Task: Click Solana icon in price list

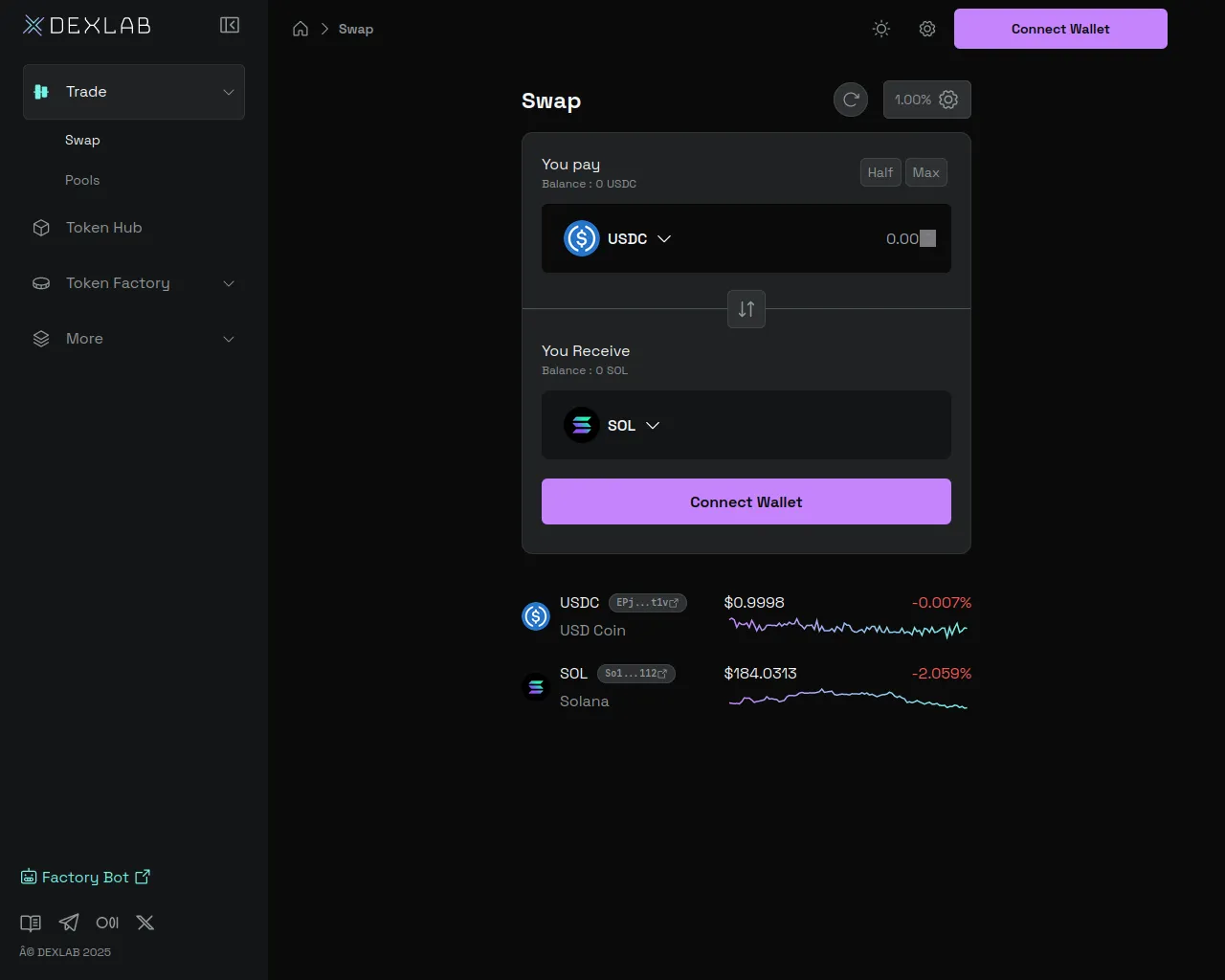Action: tap(536, 687)
